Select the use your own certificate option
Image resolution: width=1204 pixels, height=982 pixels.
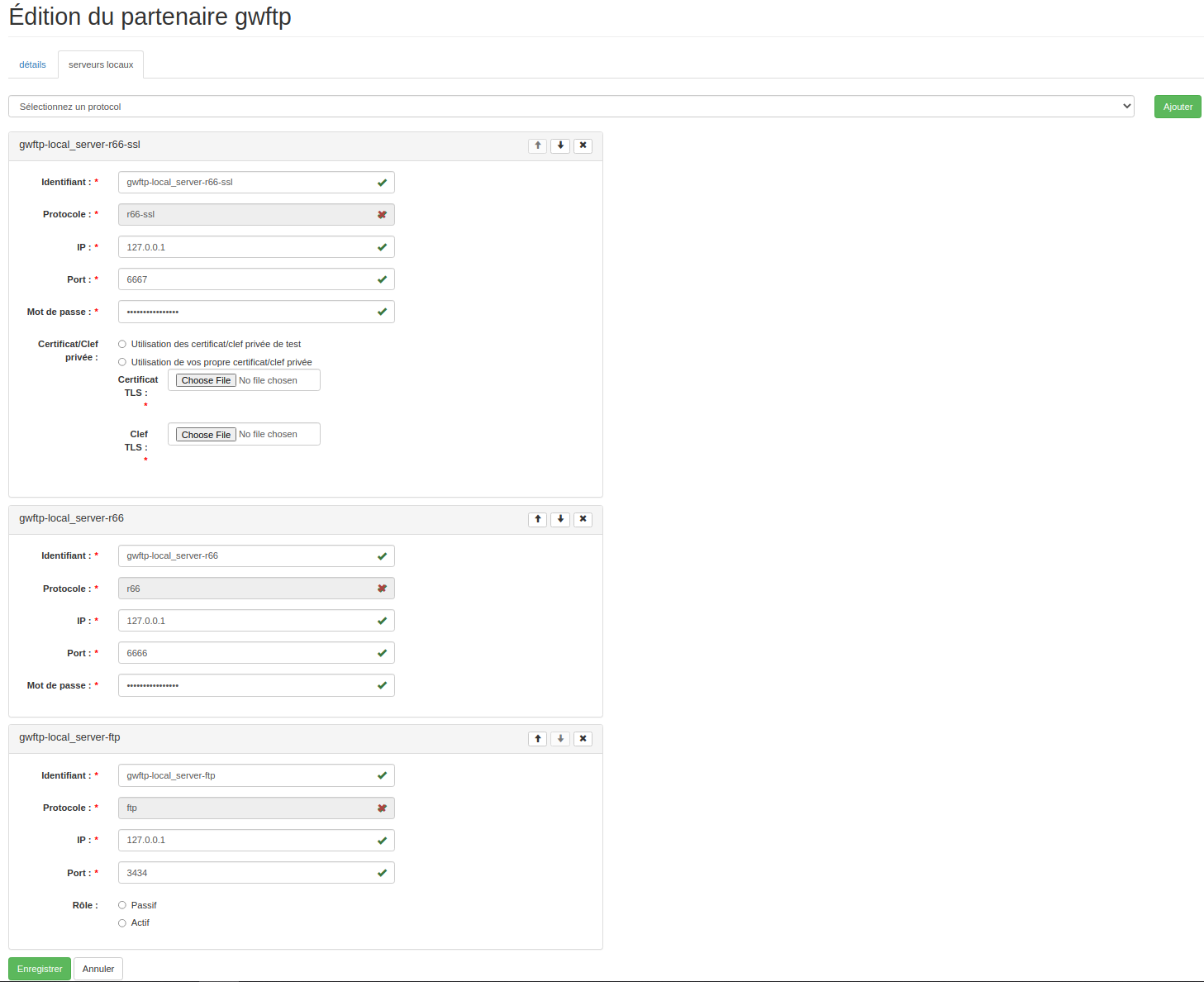pyautogui.click(x=122, y=362)
